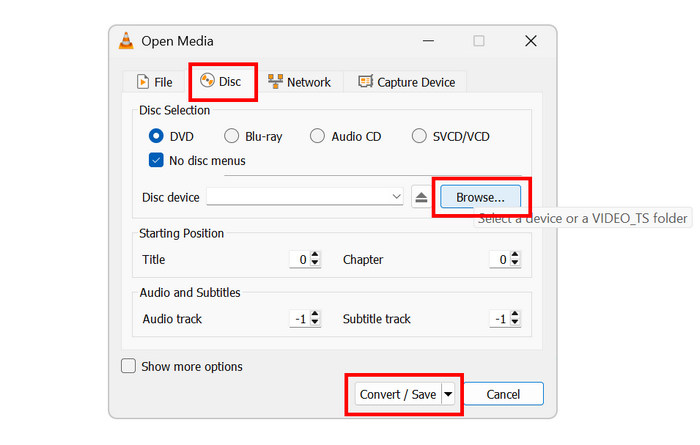
Task: Select the Blu-ray disc option
Action: [x=231, y=136]
